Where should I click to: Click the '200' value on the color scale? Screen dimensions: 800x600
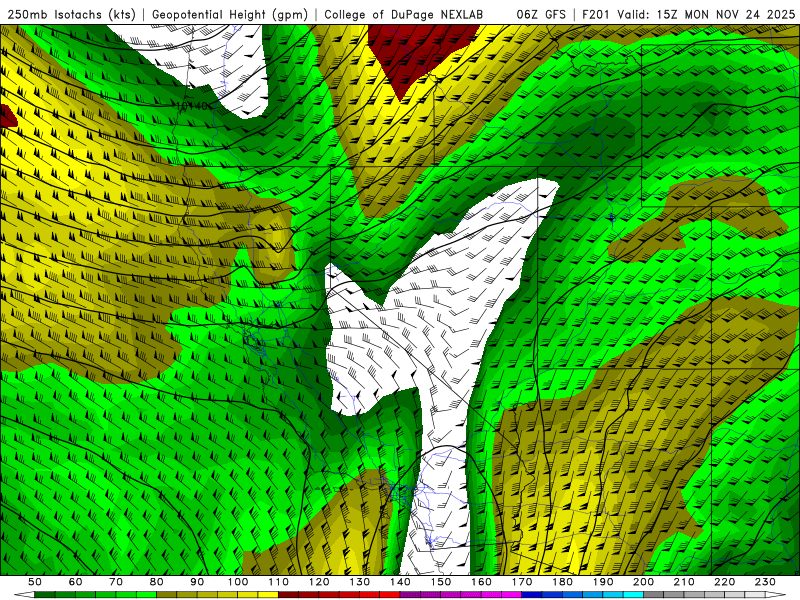point(643,582)
